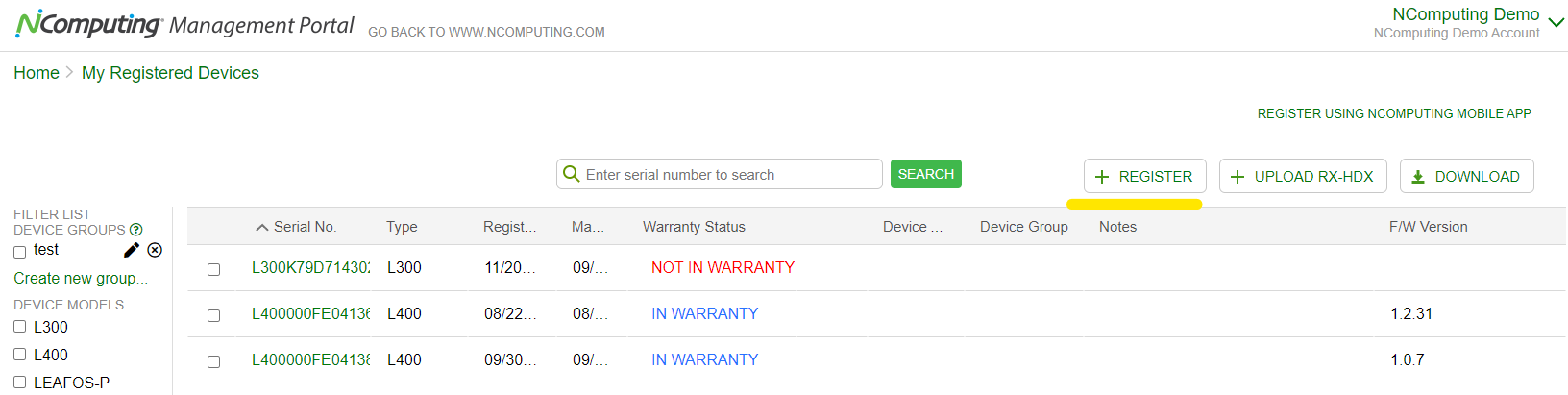Image resolution: width=1568 pixels, height=395 pixels.
Task: Open the Create new group link
Action: pyautogui.click(x=81, y=278)
